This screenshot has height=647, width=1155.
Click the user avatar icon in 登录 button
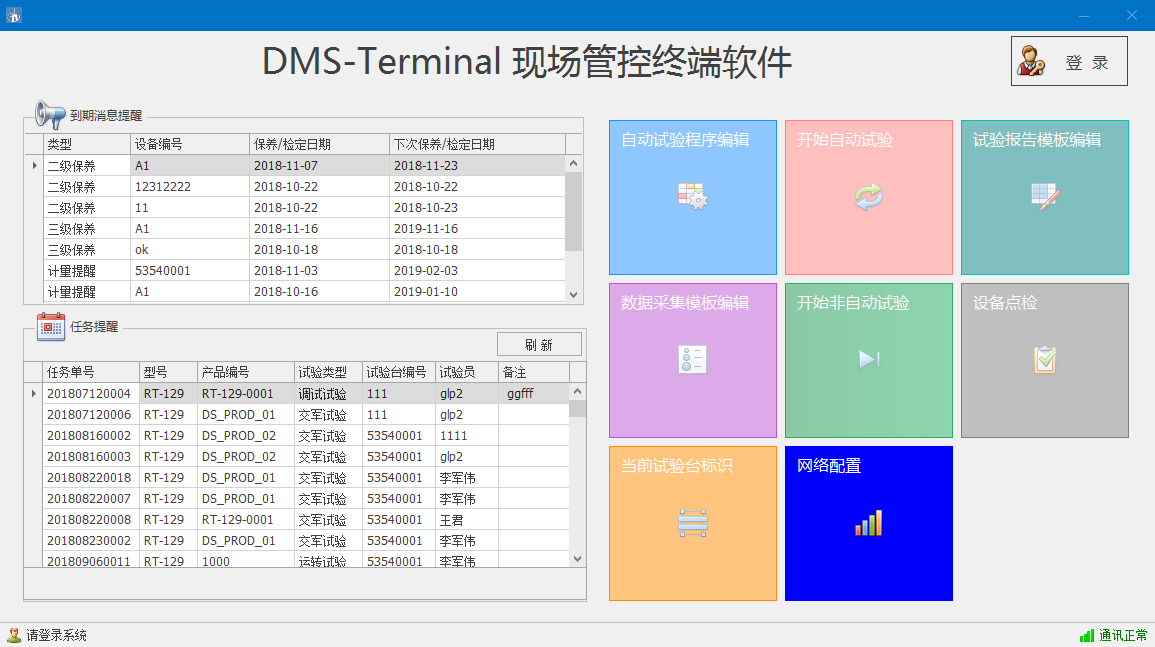point(1031,61)
